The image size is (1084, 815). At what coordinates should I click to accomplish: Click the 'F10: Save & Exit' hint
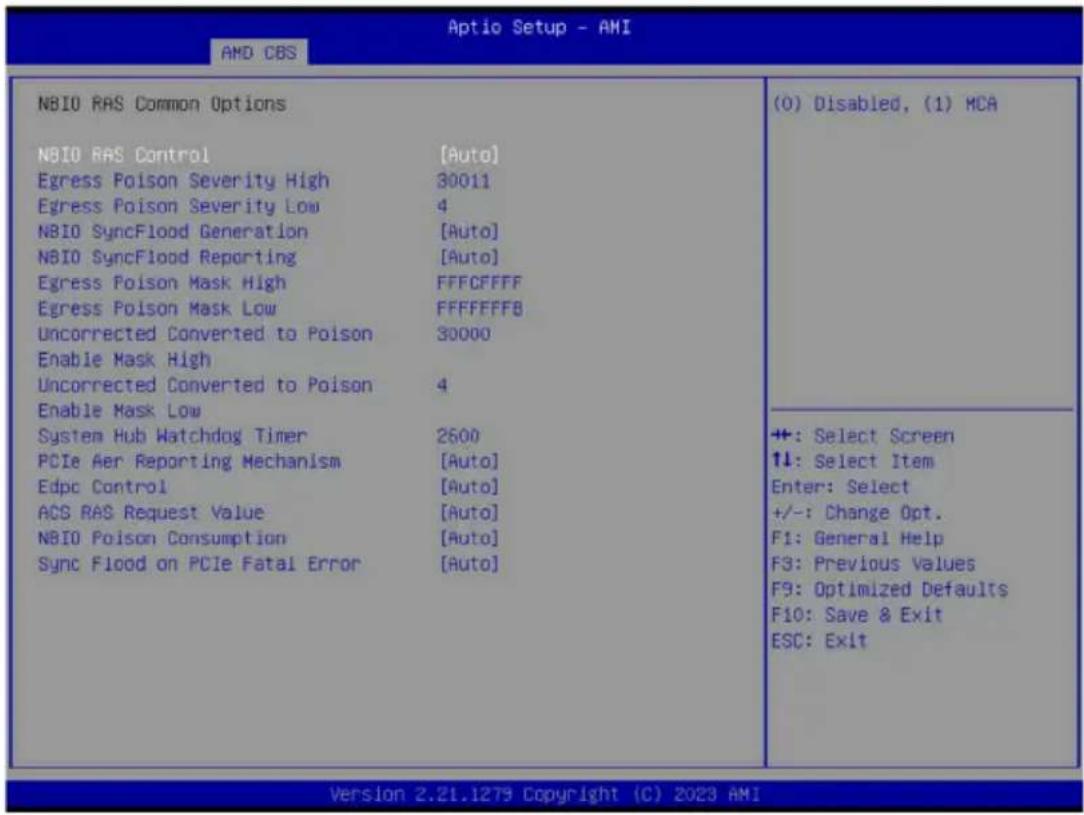pyautogui.click(x=857, y=615)
